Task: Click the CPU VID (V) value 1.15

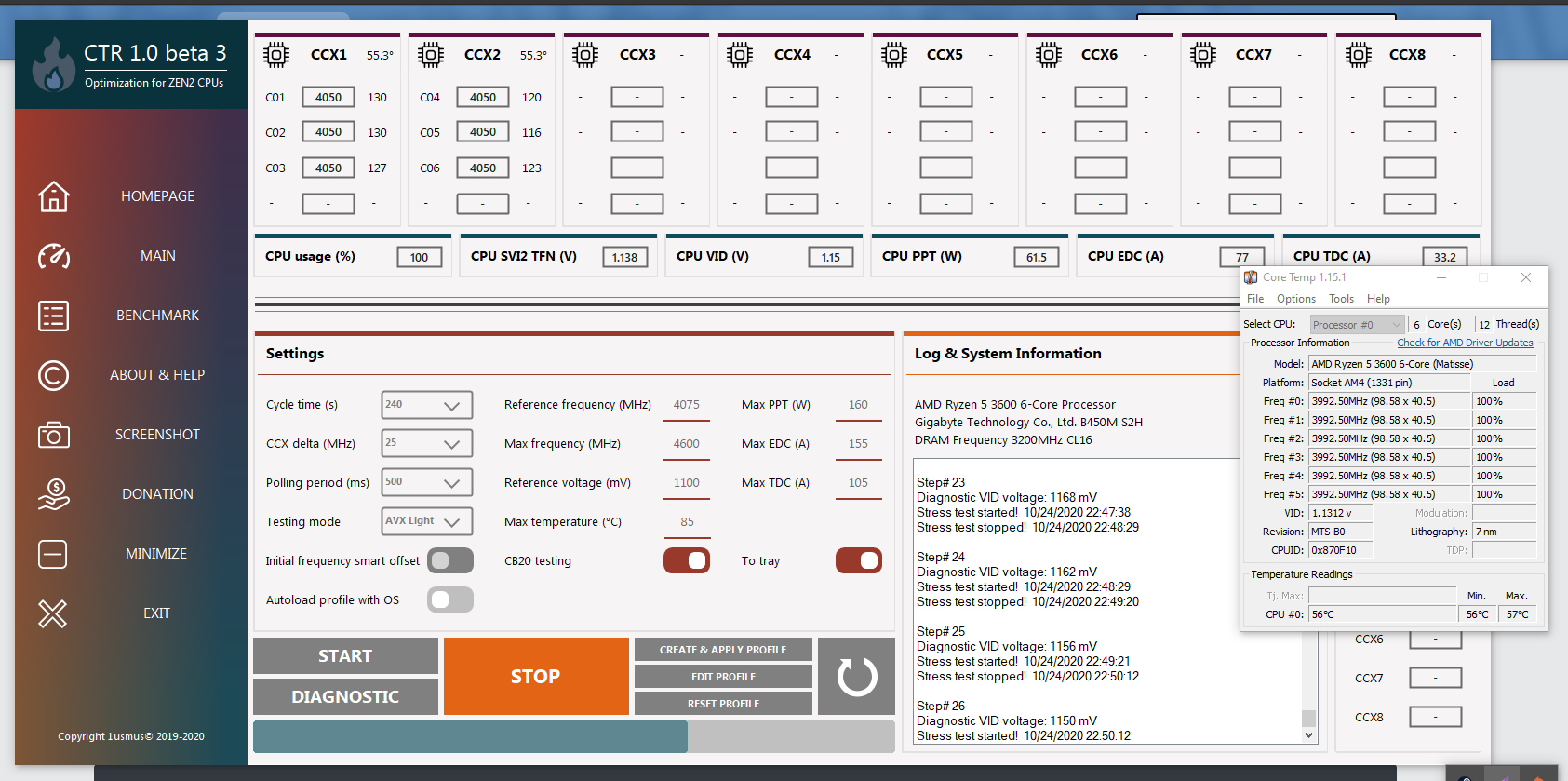Action: (831, 257)
